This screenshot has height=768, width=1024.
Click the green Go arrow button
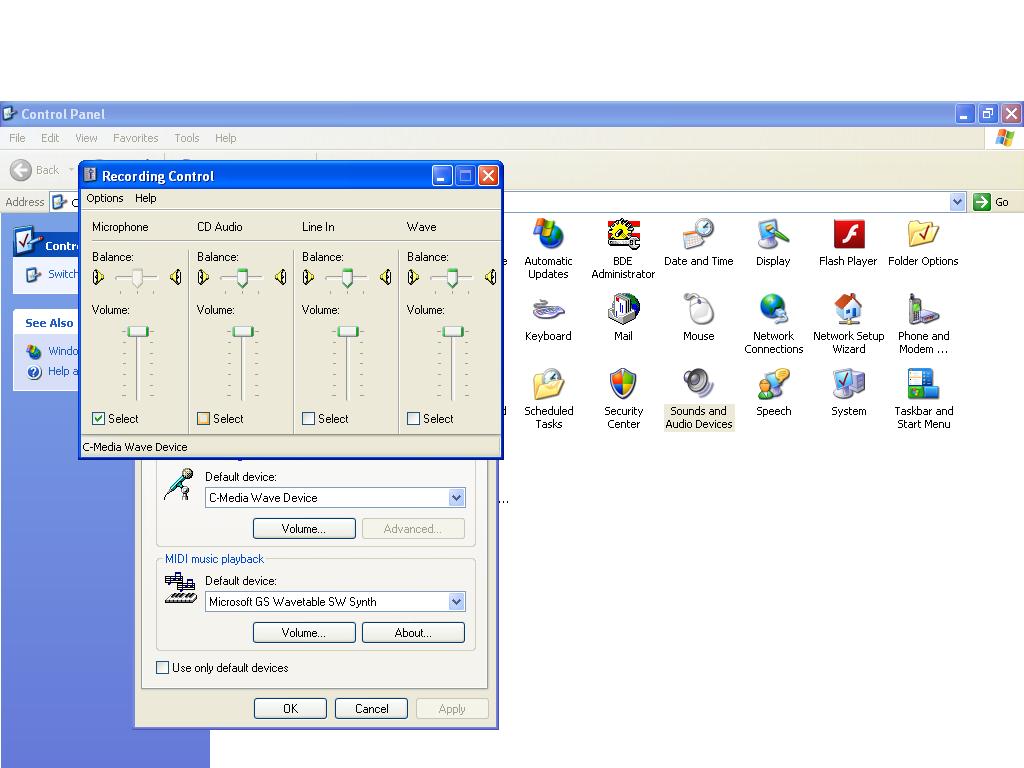click(982, 202)
